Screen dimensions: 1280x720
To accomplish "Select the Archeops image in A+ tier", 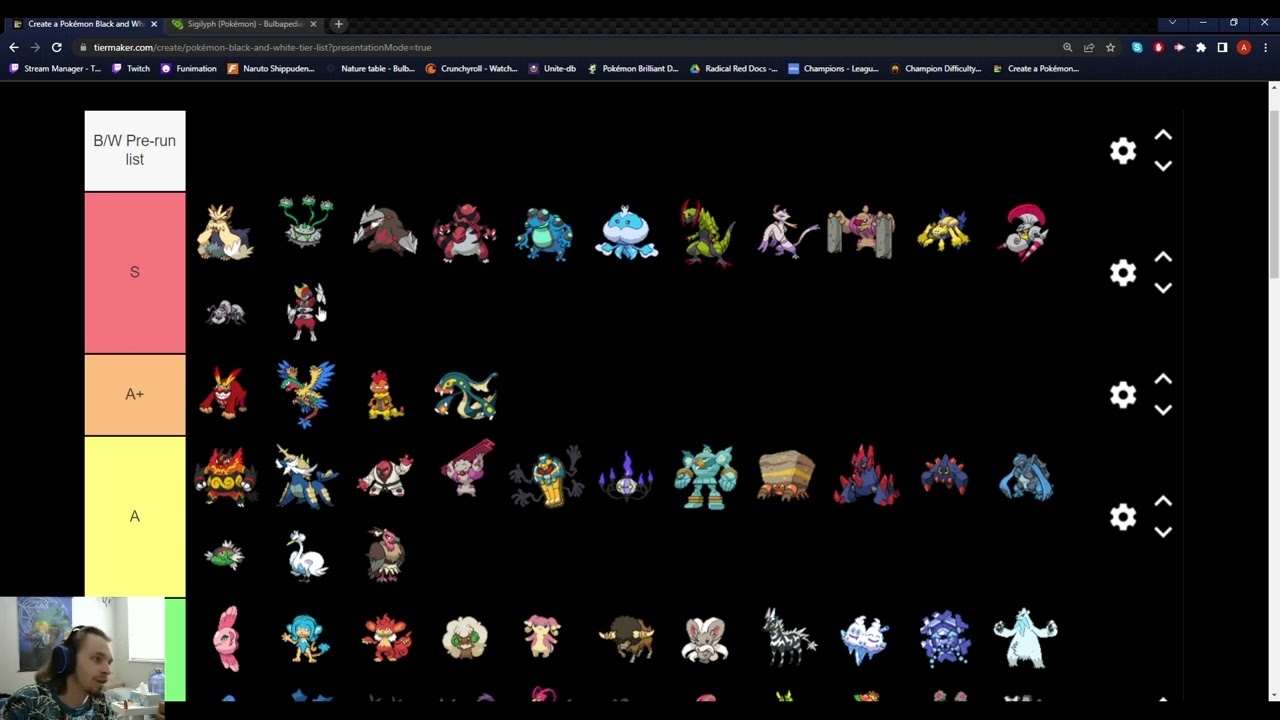I will tap(306, 393).
